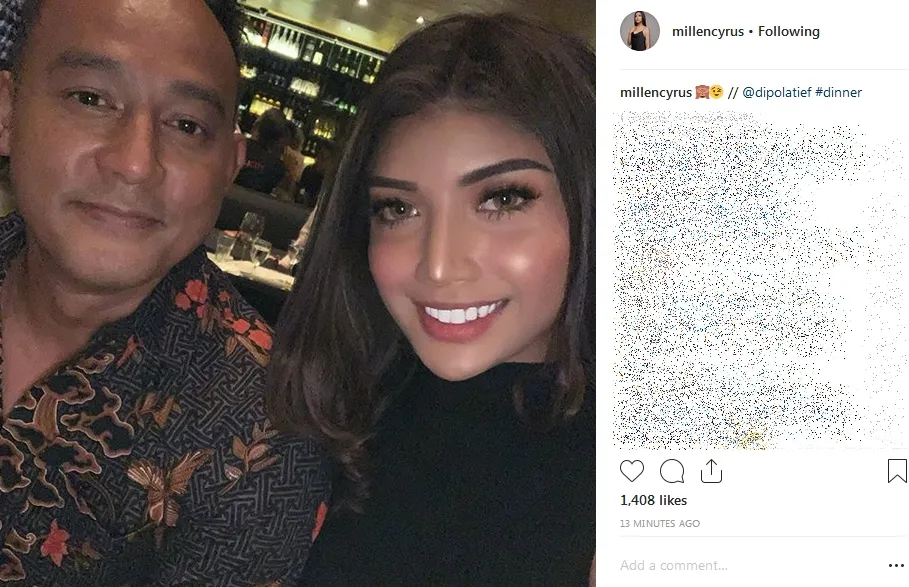Viewport: 909px width, 587px height.
Task: Share the post using the upload arrow icon
Action: tap(711, 471)
